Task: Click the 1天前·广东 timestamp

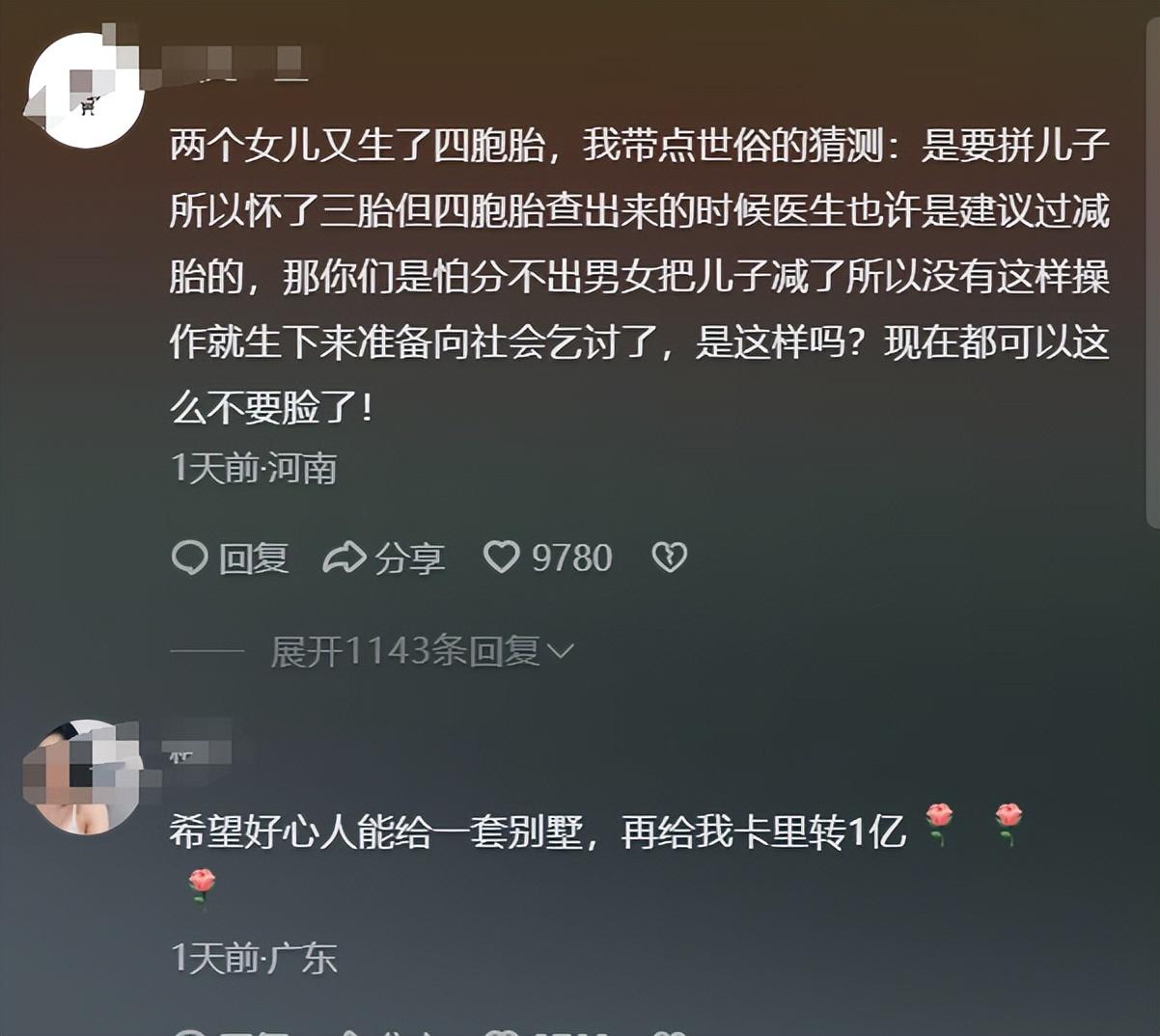Action: pyautogui.click(x=254, y=958)
